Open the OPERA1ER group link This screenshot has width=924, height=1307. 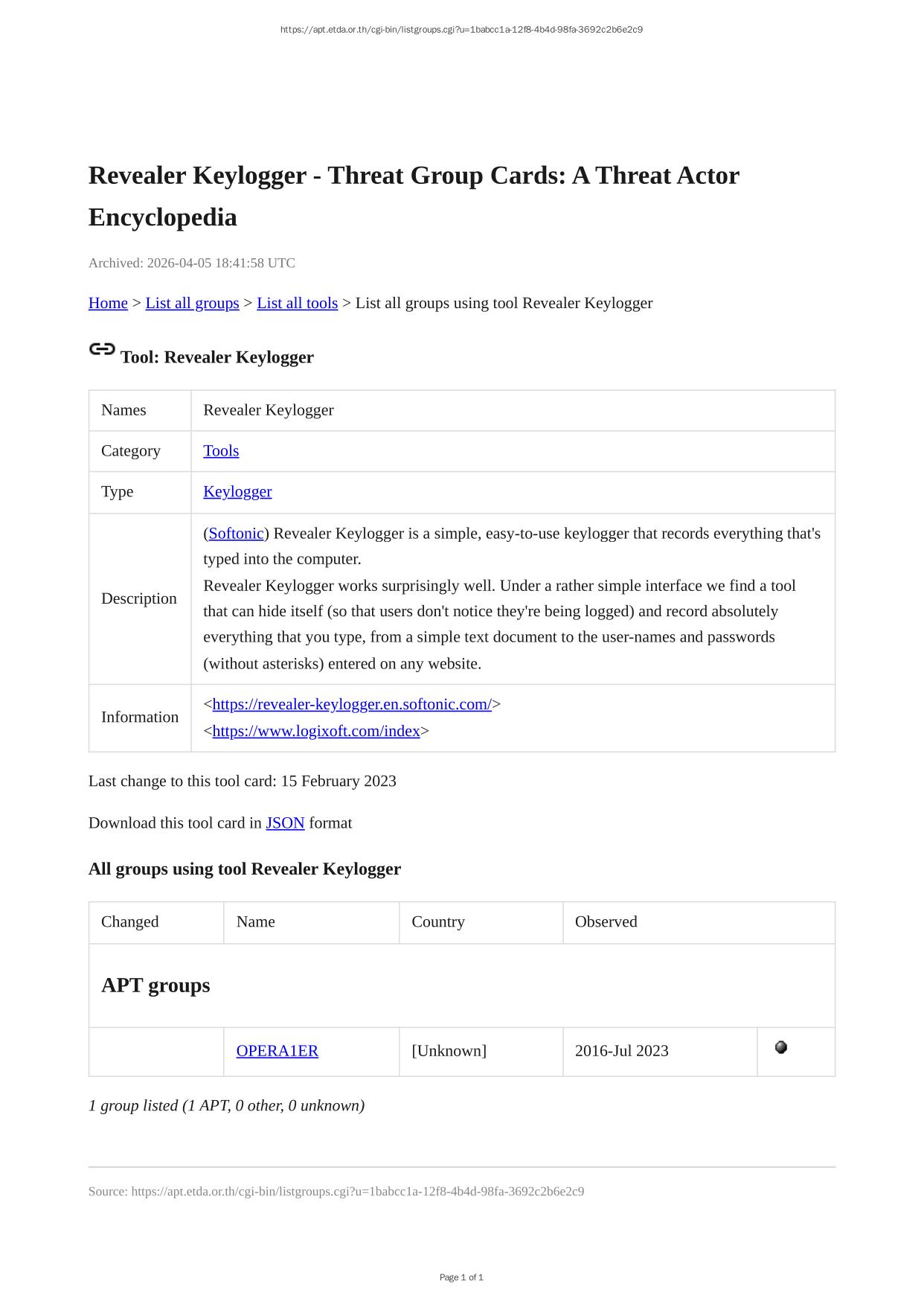point(277,1051)
